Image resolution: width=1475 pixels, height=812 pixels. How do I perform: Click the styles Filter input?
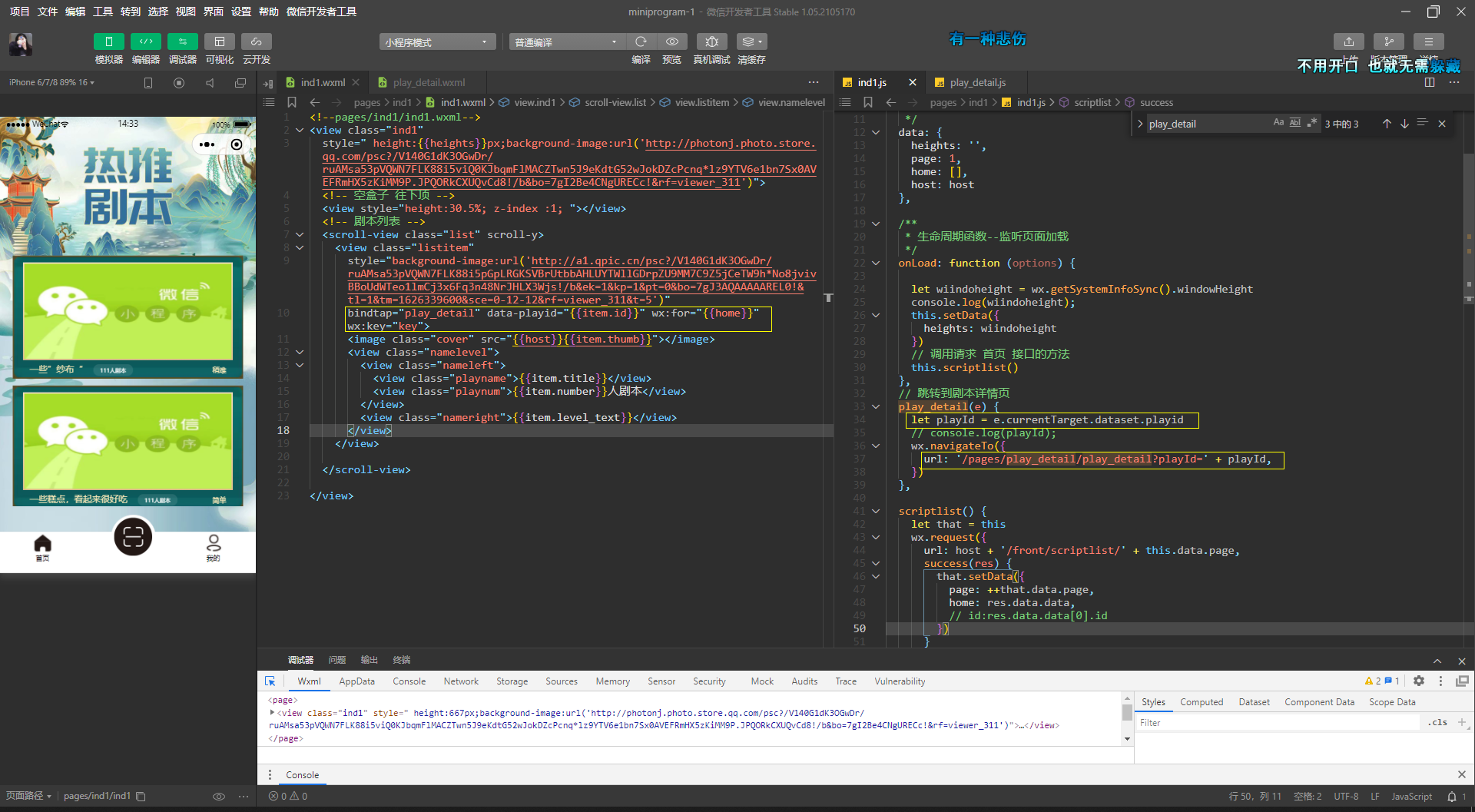(x=1278, y=723)
